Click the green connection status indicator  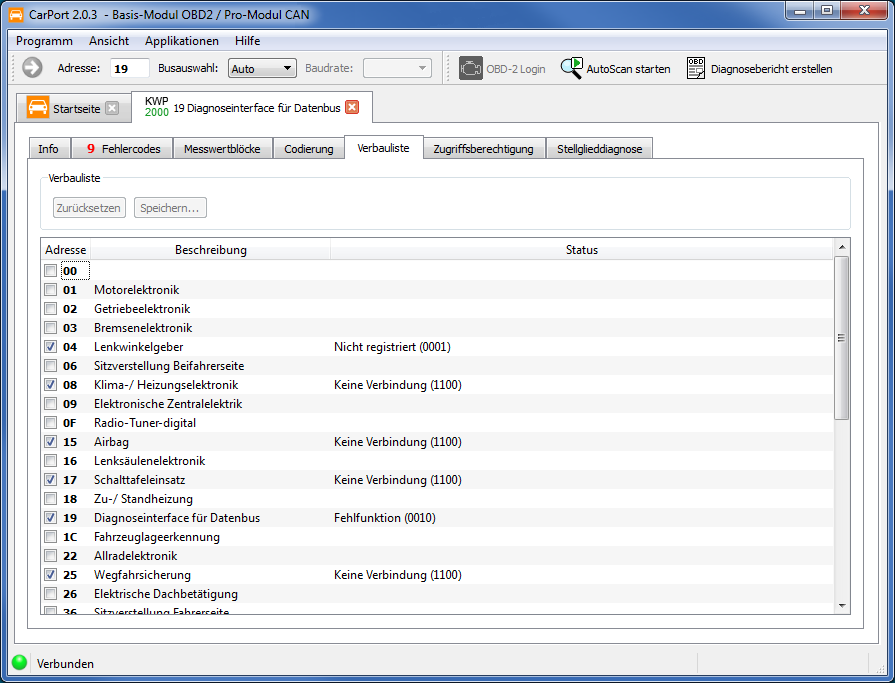[19, 662]
